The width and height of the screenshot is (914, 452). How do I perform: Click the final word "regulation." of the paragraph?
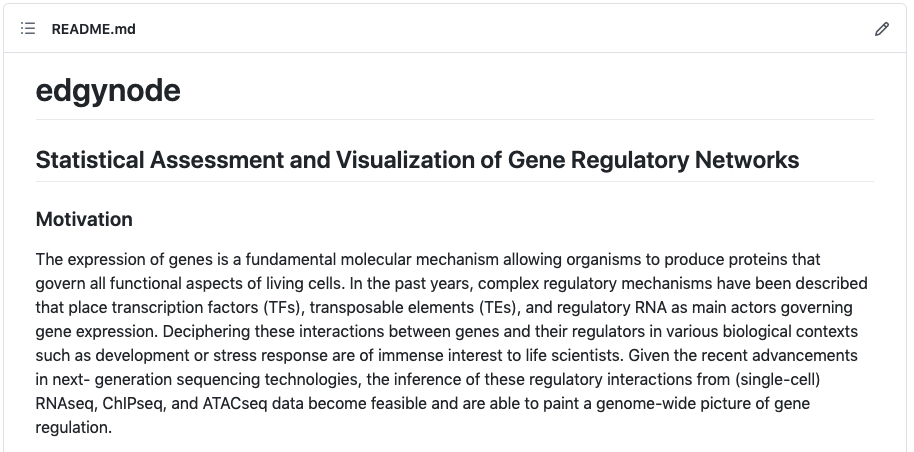pos(73,427)
